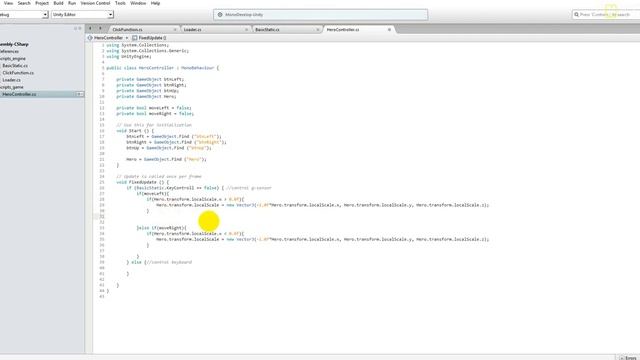This screenshot has width=640, height=360.
Task: Click the HeroController class icon in breadcrumb
Action: [x=90, y=38]
